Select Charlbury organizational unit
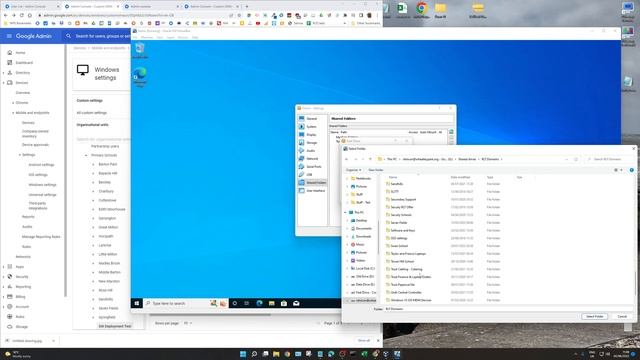 106,191
